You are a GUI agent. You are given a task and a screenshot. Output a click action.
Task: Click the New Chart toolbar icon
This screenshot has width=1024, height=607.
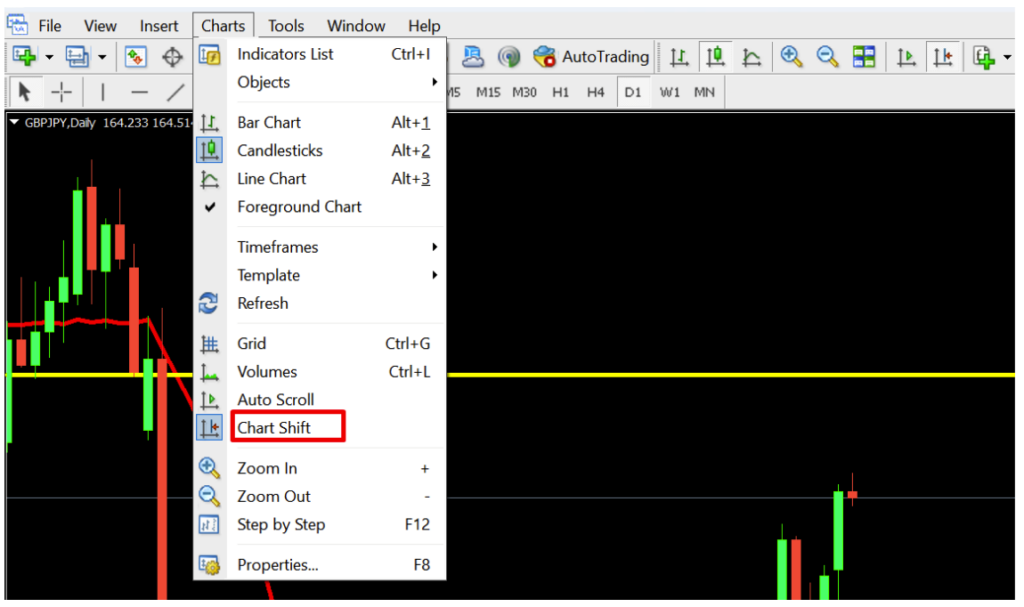[x=24, y=57]
